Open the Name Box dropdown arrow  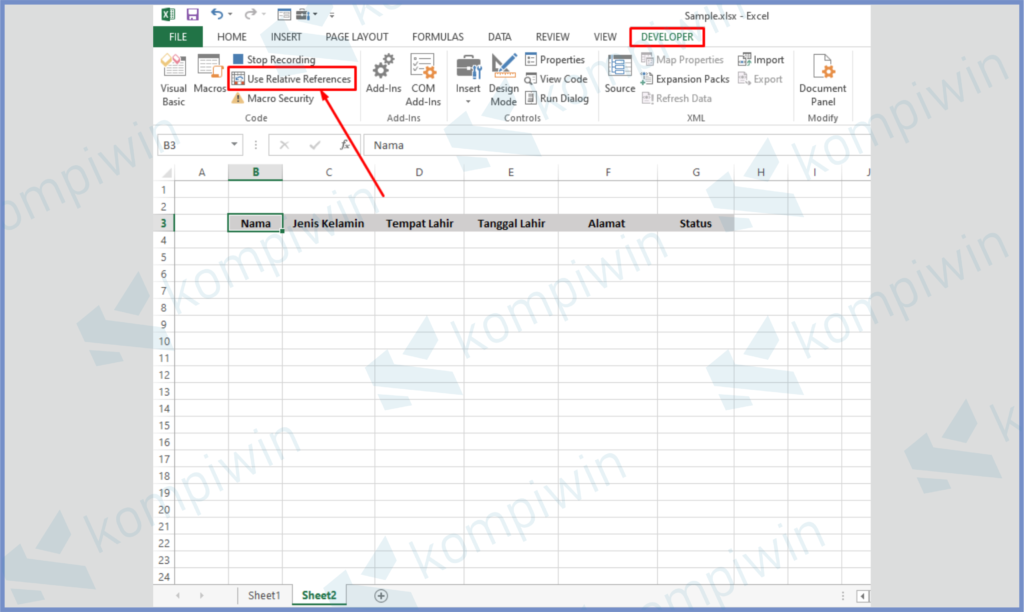[x=235, y=145]
